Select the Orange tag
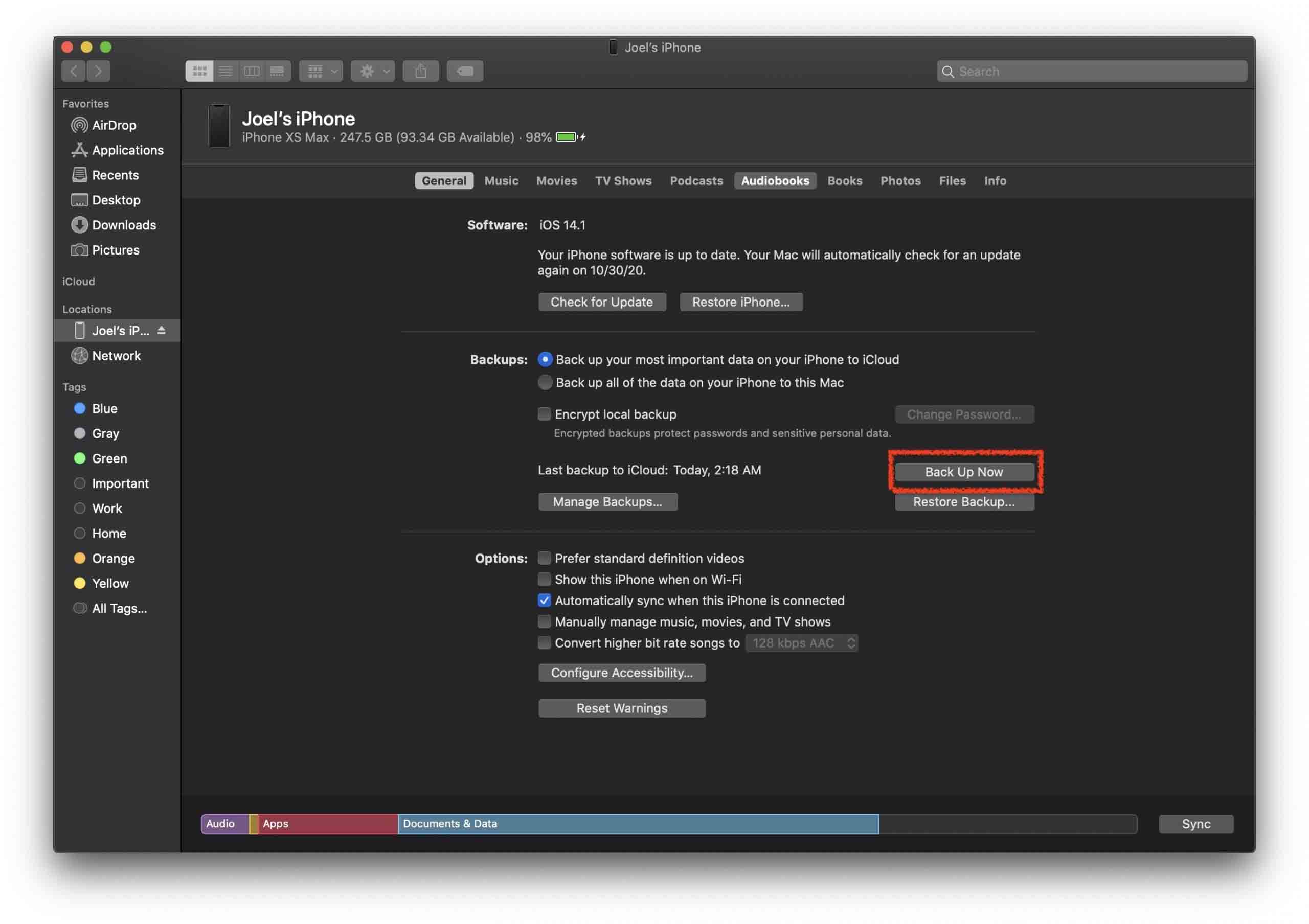Image resolution: width=1309 pixels, height=924 pixels. pyautogui.click(x=104, y=559)
